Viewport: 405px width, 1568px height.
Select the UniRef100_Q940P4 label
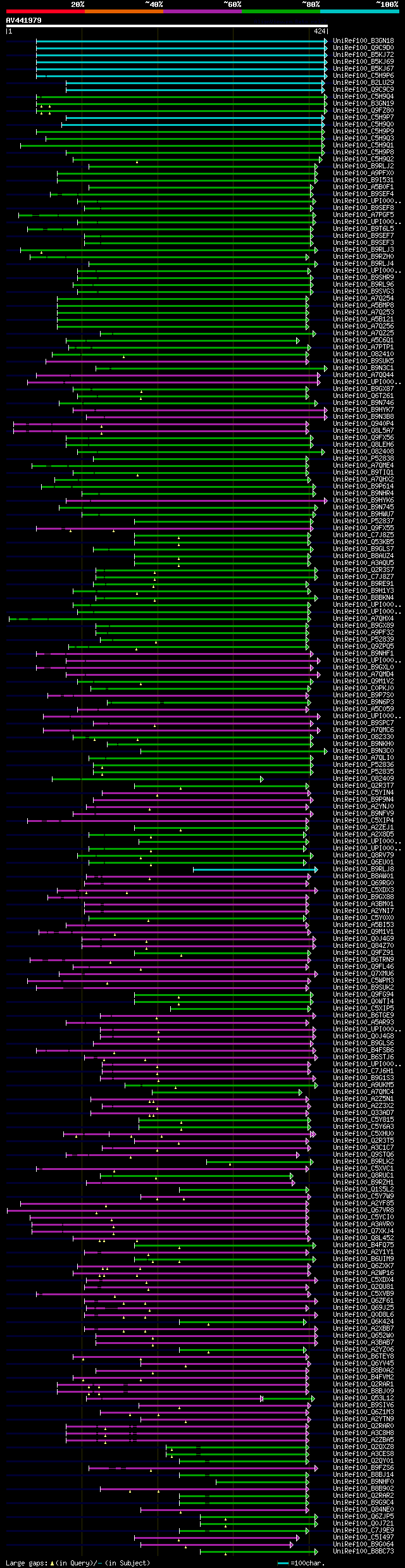click(363, 424)
